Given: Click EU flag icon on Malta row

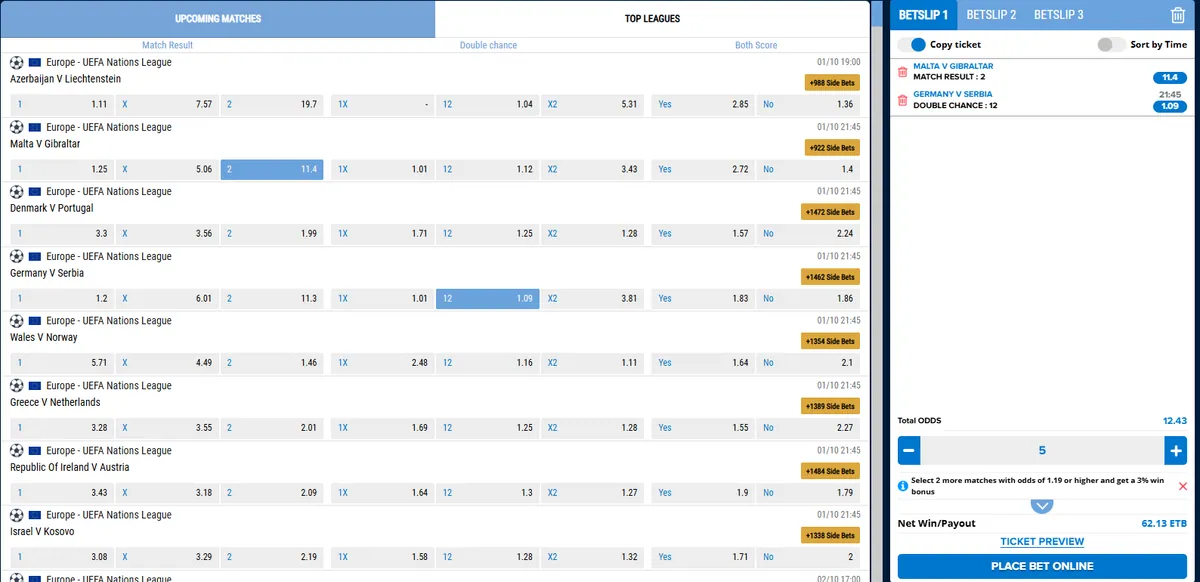Looking at the screenshot, I should click(35, 127).
